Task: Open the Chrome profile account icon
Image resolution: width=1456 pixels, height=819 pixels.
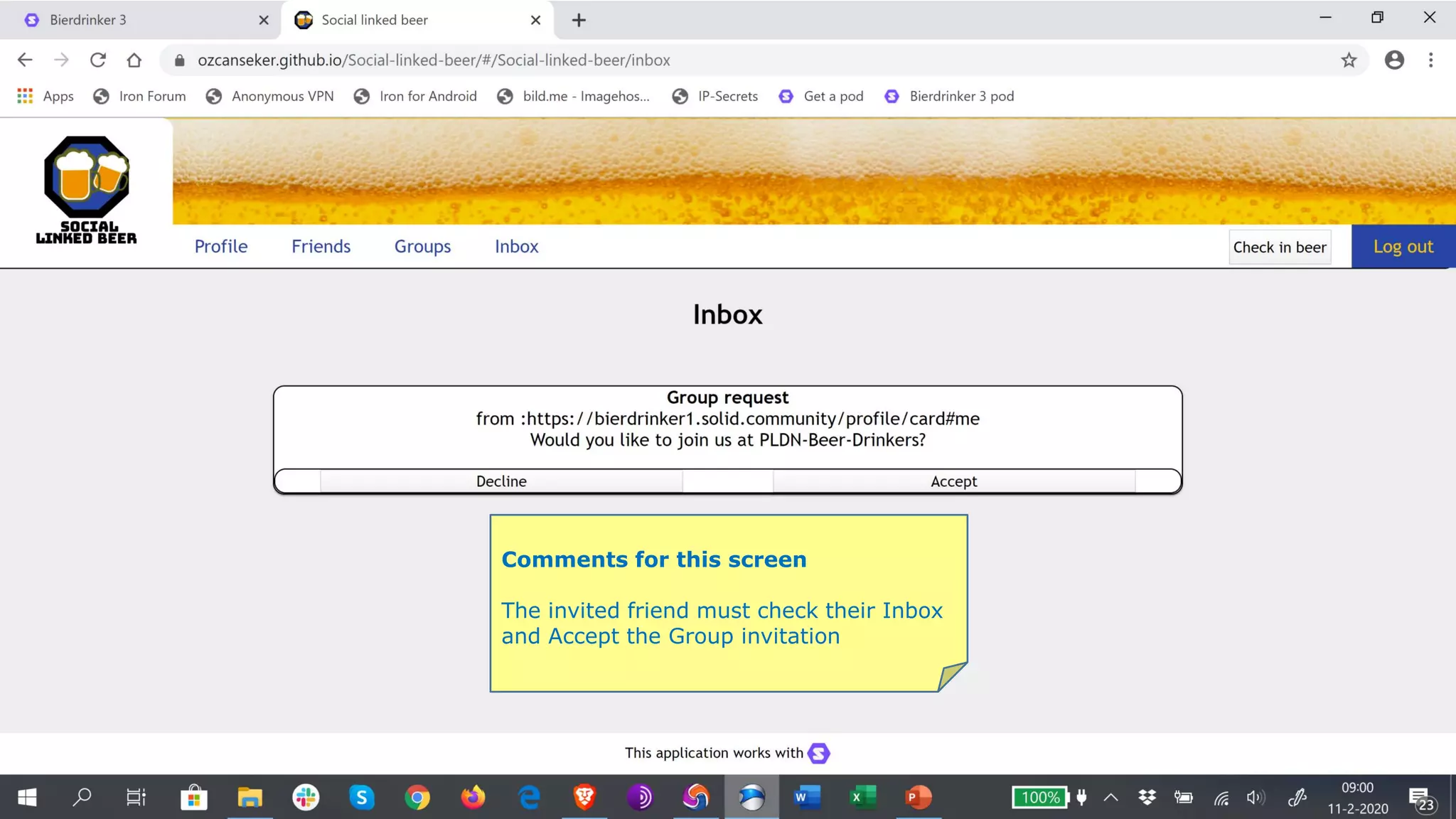Action: click(1394, 60)
